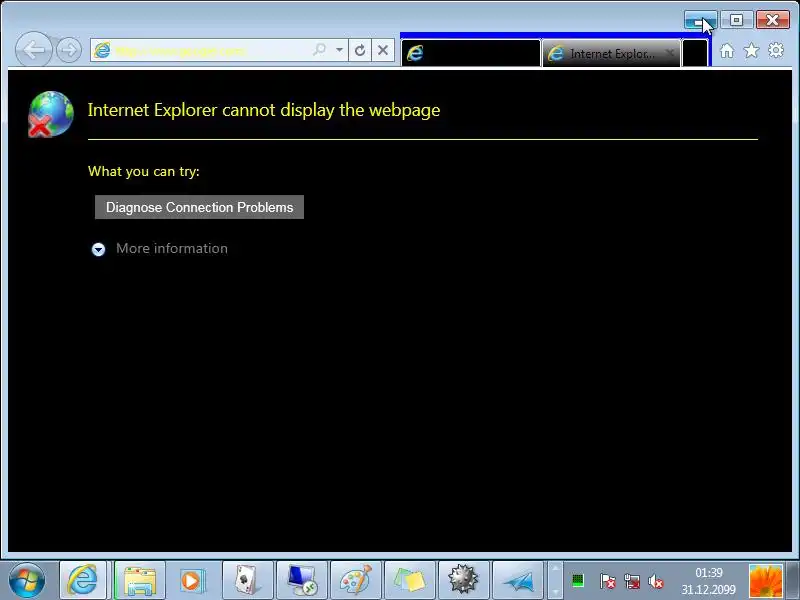Click the Show desktop strip at taskbar end
The width and height of the screenshot is (800, 600).
pyautogui.click(x=793, y=580)
